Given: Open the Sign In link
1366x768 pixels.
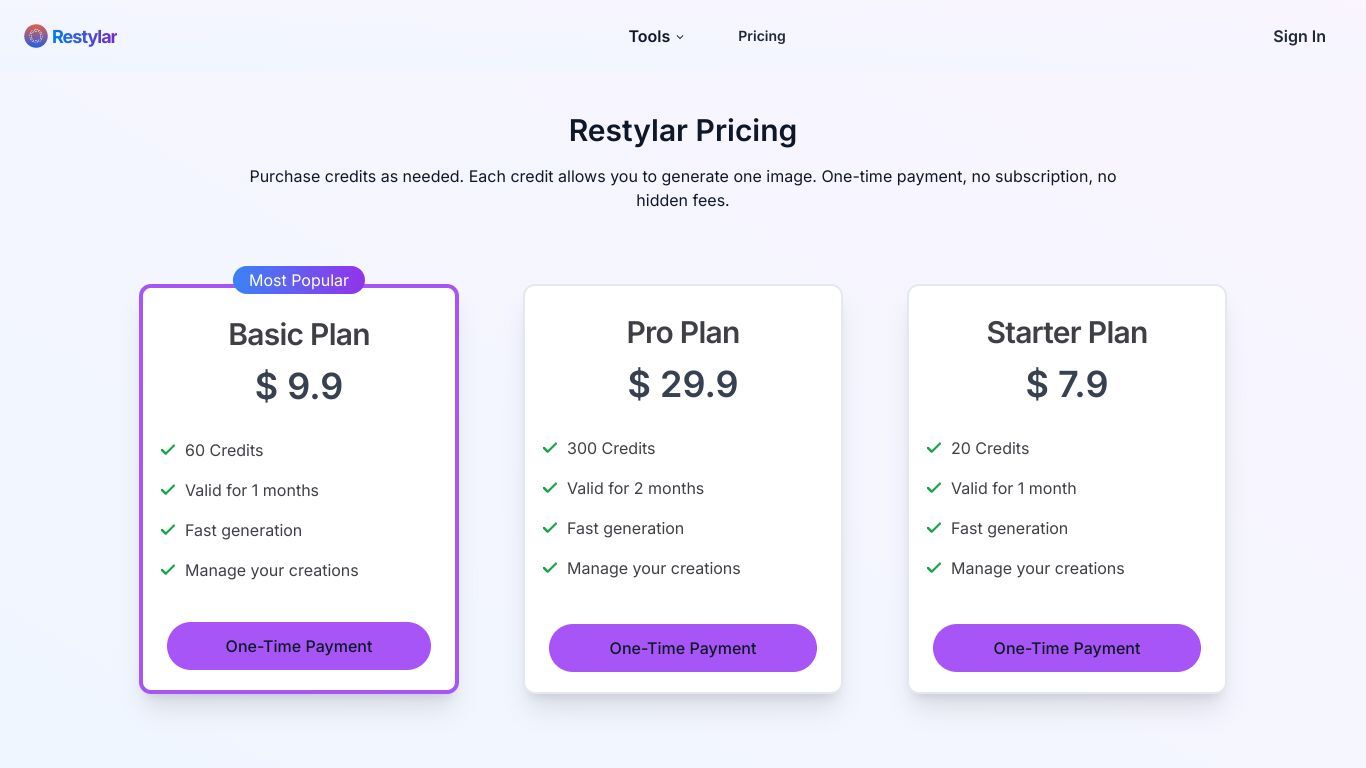Looking at the screenshot, I should [x=1299, y=36].
